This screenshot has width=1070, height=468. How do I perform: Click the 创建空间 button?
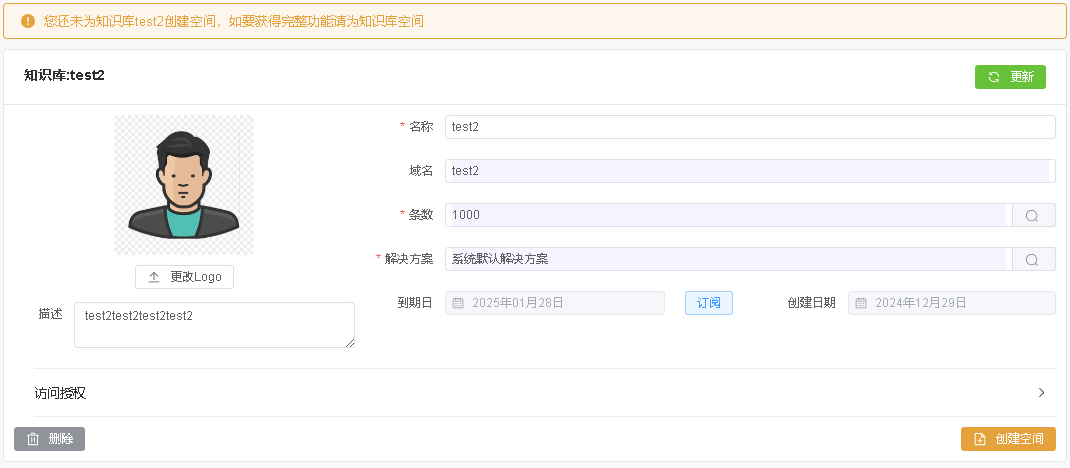(x=1008, y=439)
